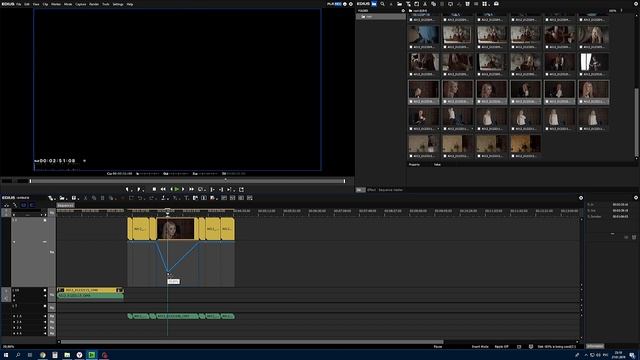The image size is (640, 360).
Task: Jump to the next edit point
Action: (x=221, y=189)
